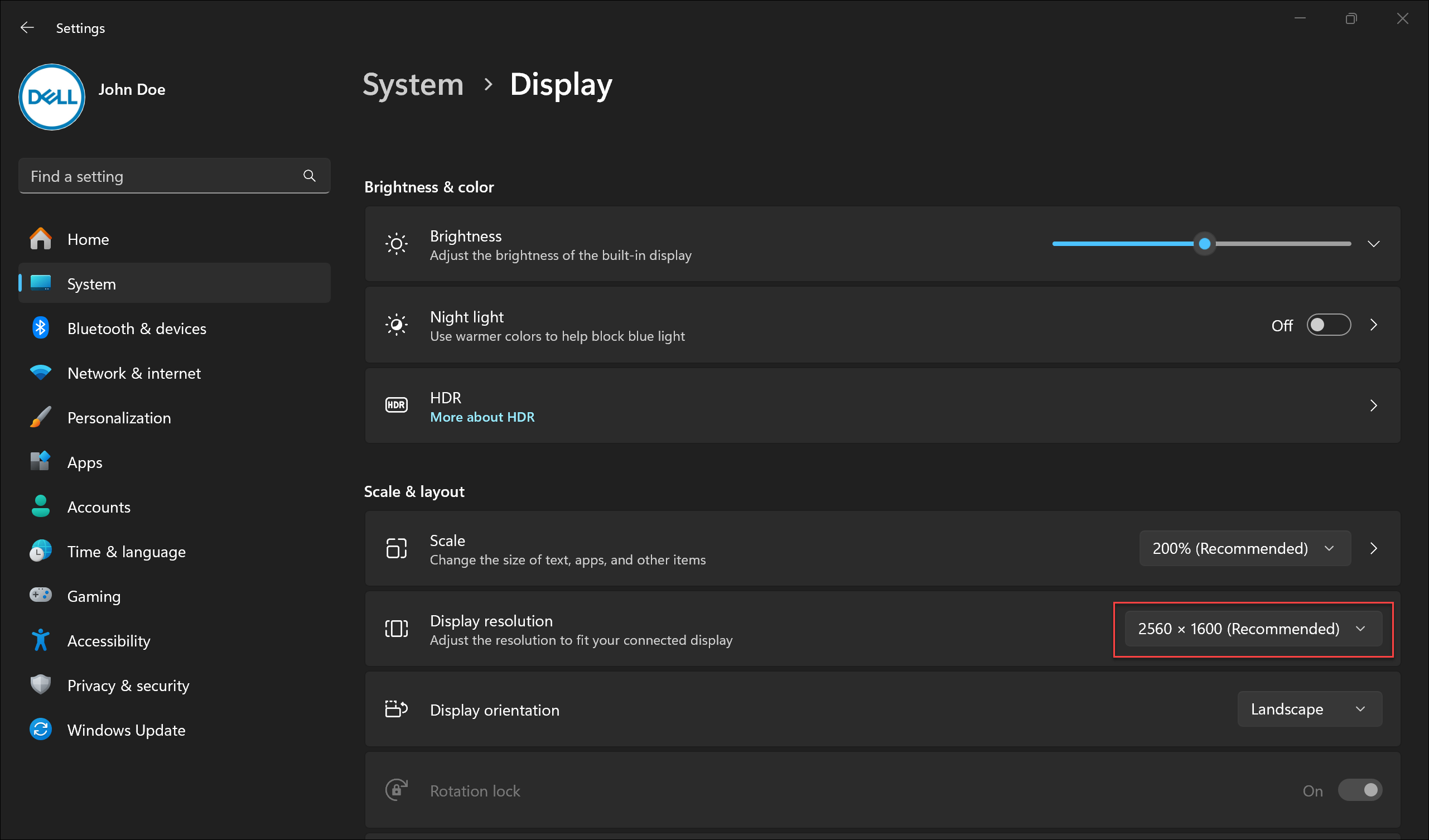The height and width of the screenshot is (840, 1429).
Task: Open Personalization settings
Action: [x=119, y=417]
